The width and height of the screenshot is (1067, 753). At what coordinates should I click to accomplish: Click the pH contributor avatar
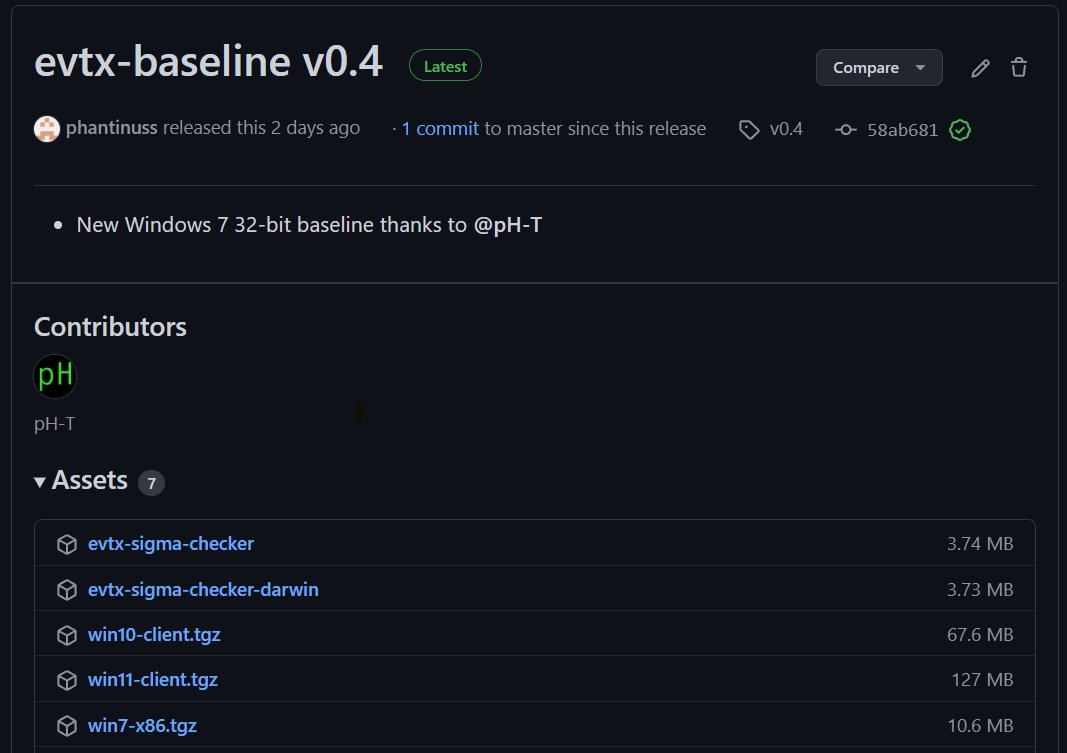[x=55, y=376]
